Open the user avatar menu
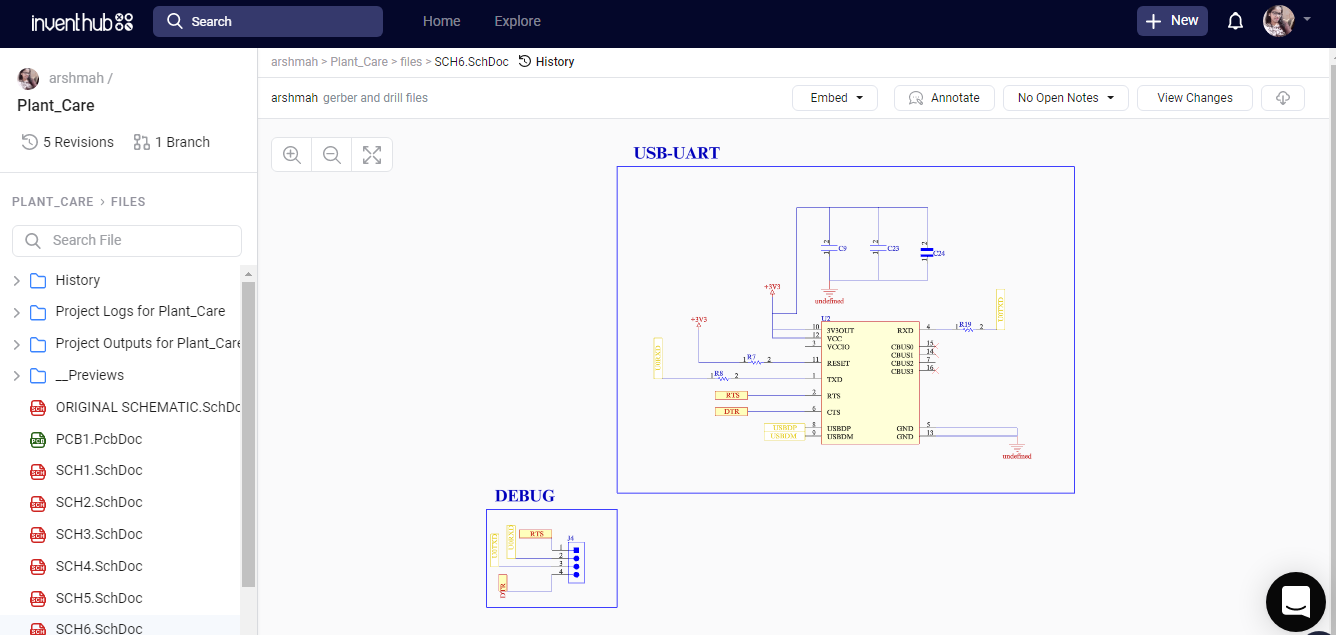 coord(1279,21)
